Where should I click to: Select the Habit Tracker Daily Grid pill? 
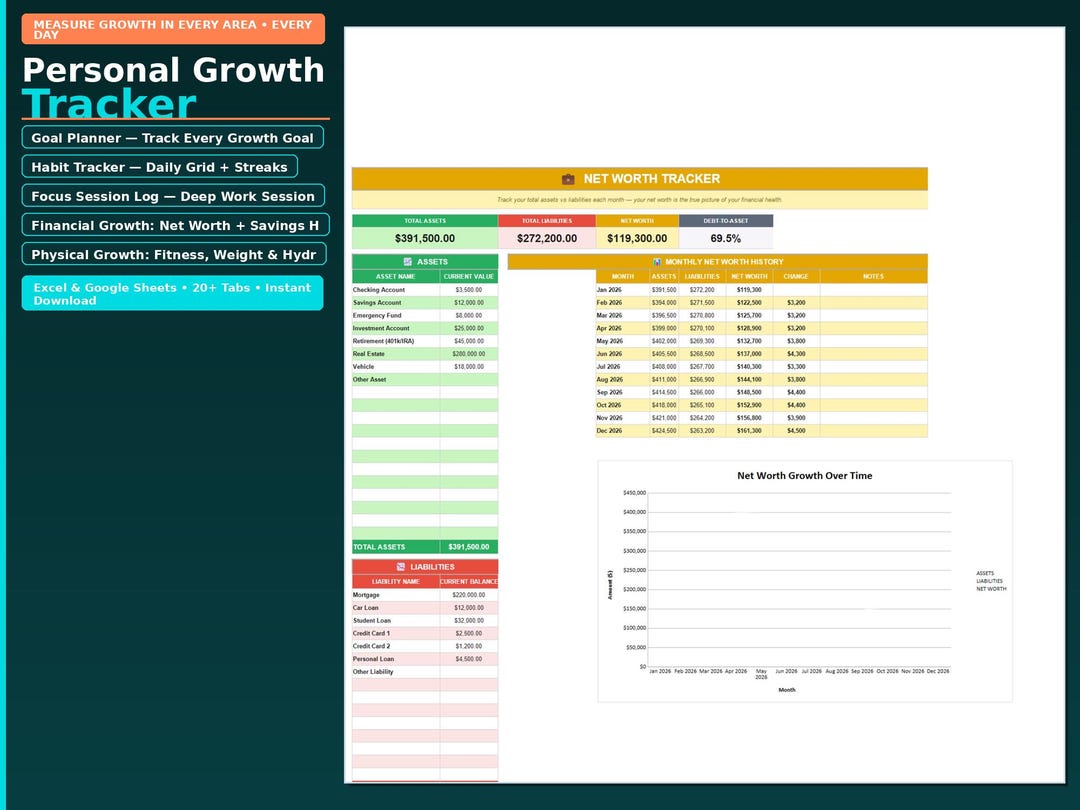coord(160,167)
